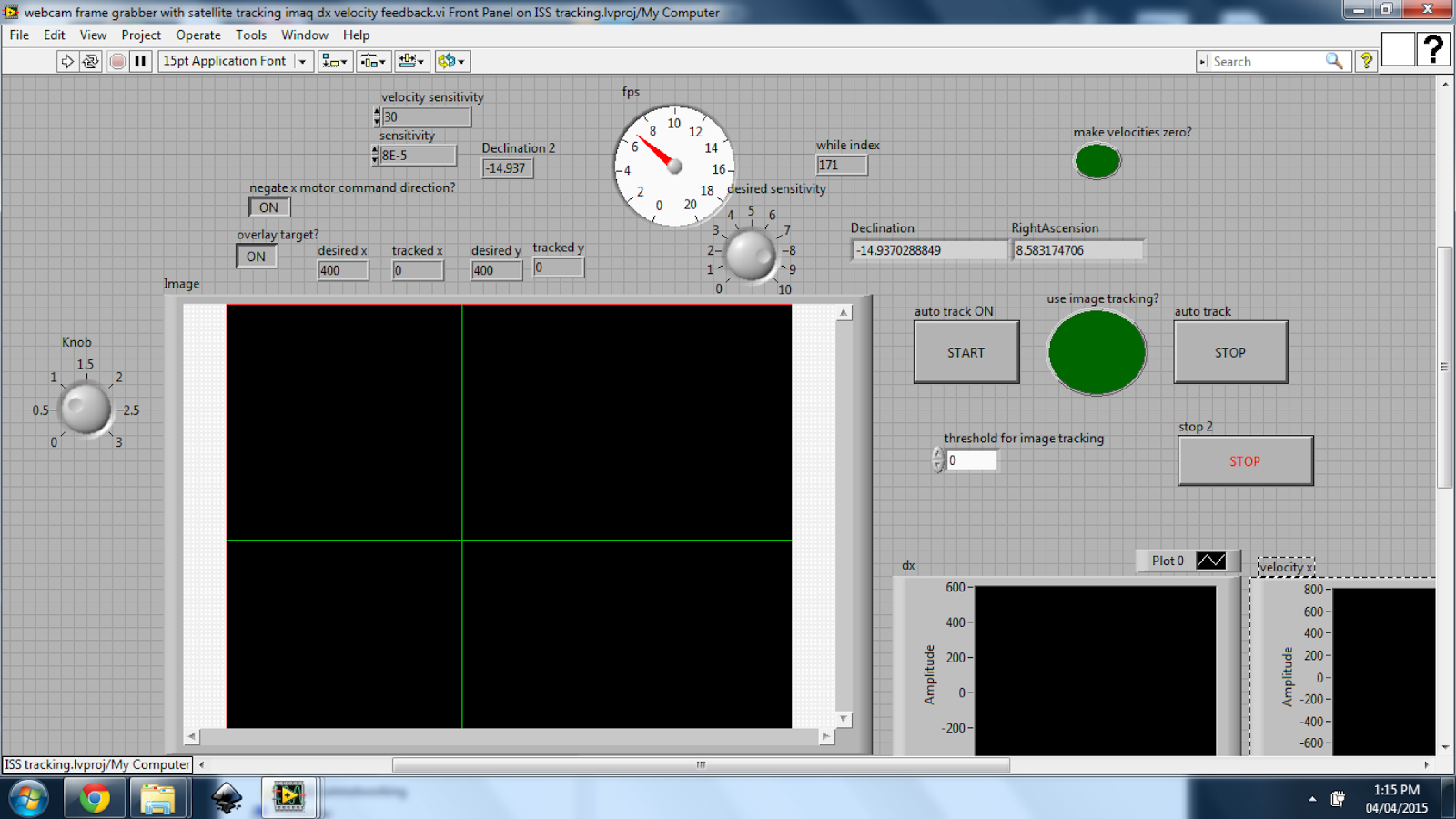
Task: Open the Distribute Objects dropdown
Action: pos(373,61)
